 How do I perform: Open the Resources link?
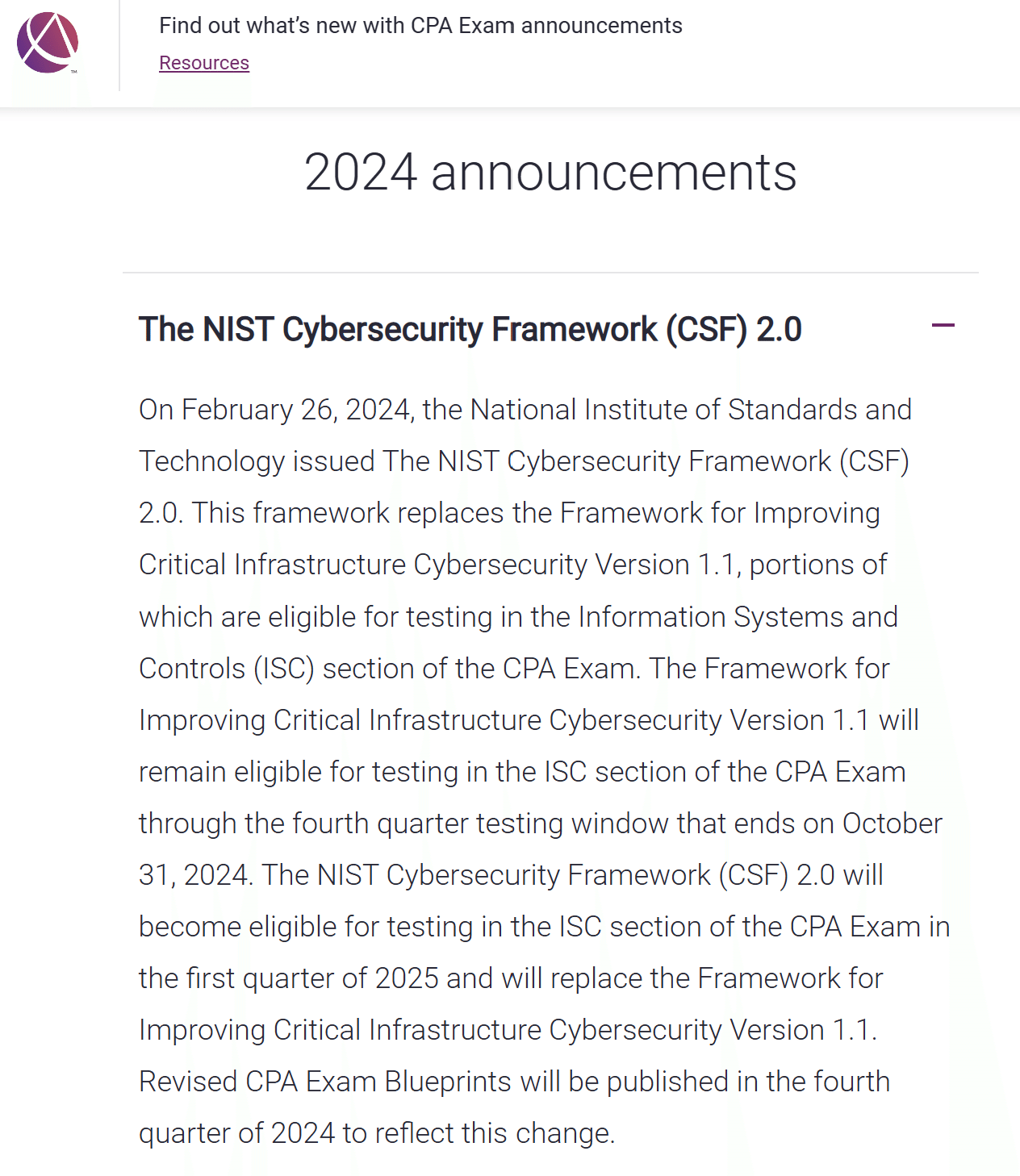click(204, 63)
